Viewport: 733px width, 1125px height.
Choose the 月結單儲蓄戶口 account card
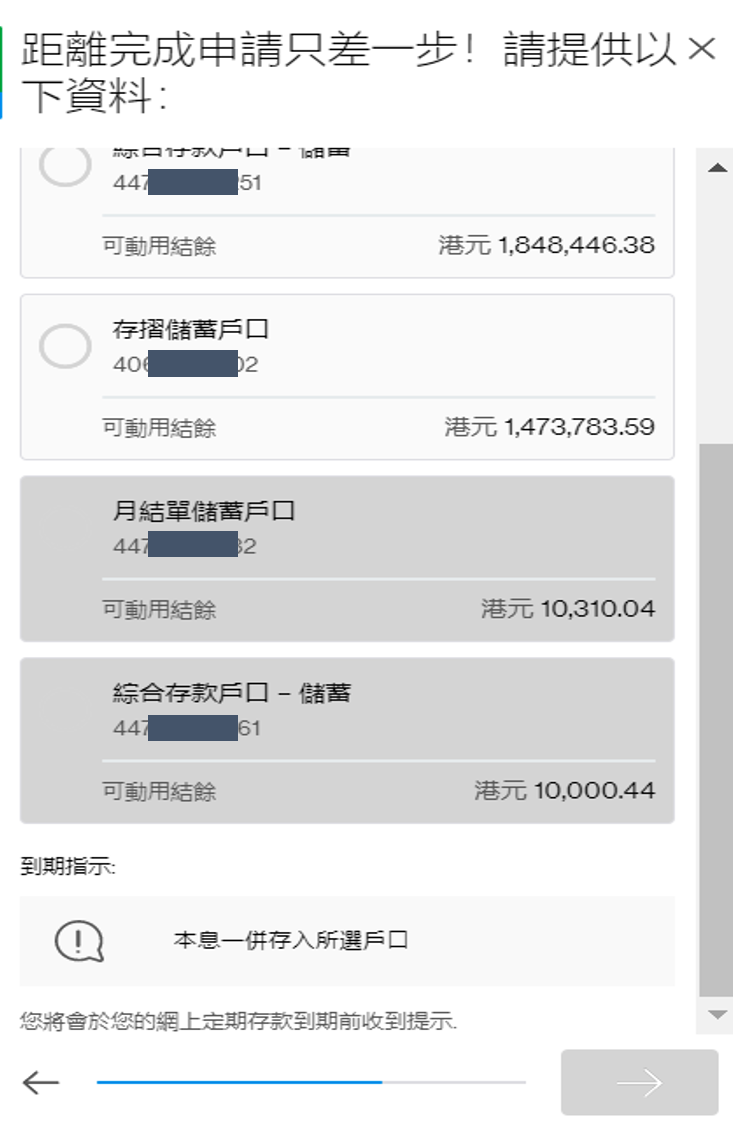click(347, 558)
